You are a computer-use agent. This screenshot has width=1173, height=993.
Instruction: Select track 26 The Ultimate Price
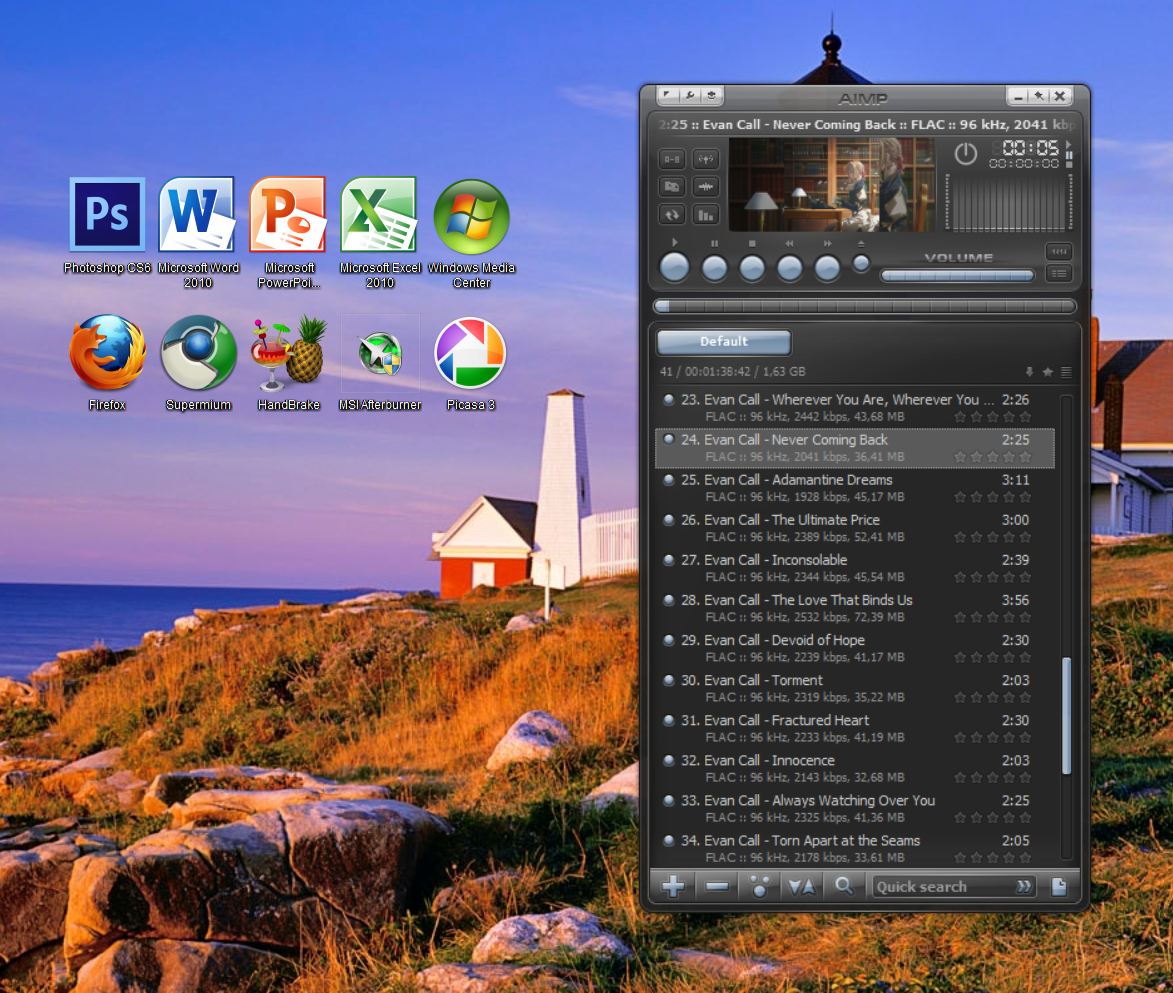click(855, 528)
